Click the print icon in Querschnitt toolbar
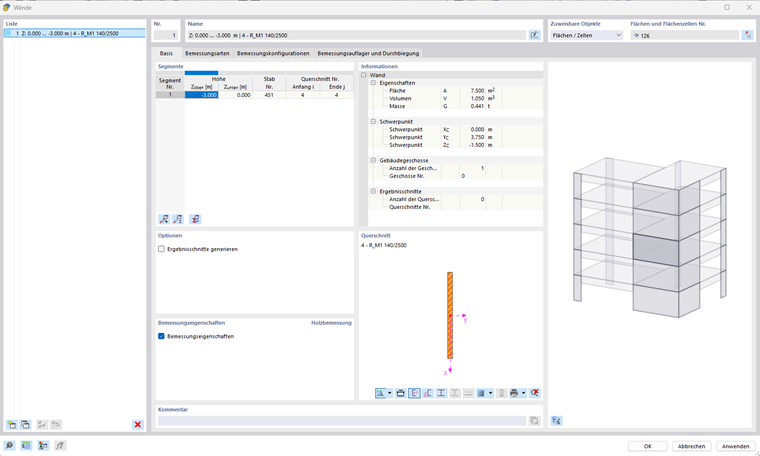The width and height of the screenshot is (760, 456). pos(514,393)
